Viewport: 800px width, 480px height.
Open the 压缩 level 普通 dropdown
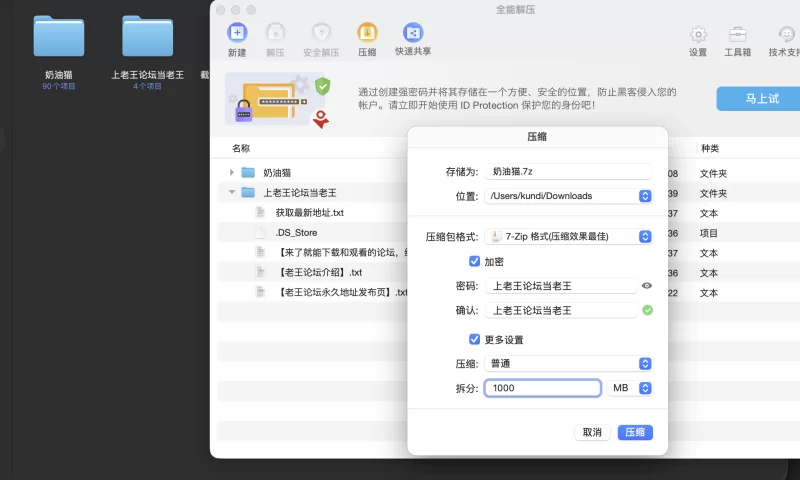pyautogui.click(x=570, y=363)
